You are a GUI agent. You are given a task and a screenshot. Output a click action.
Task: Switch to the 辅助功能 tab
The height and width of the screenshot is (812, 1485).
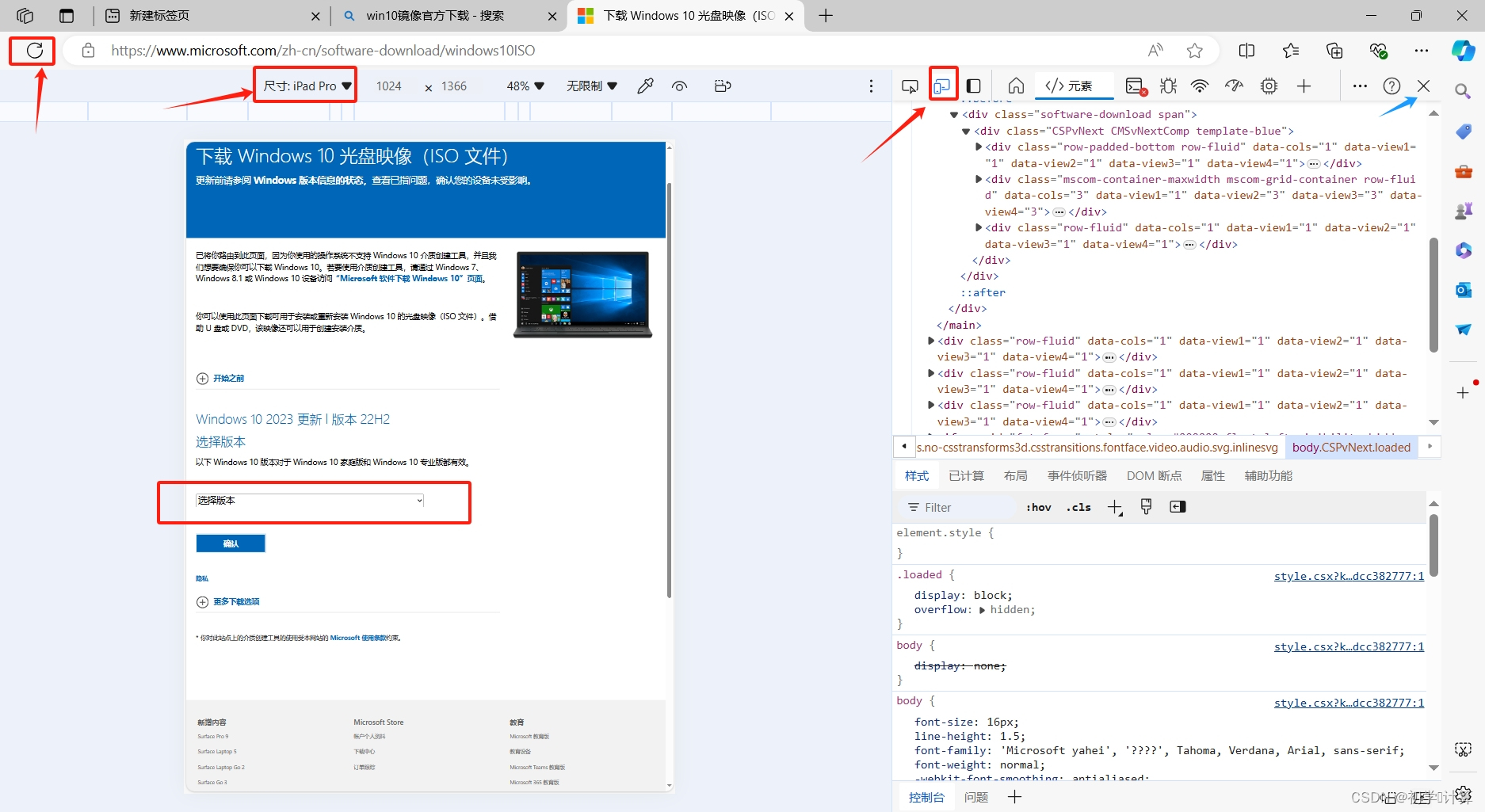pyautogui.click(x=1268, y=475)
